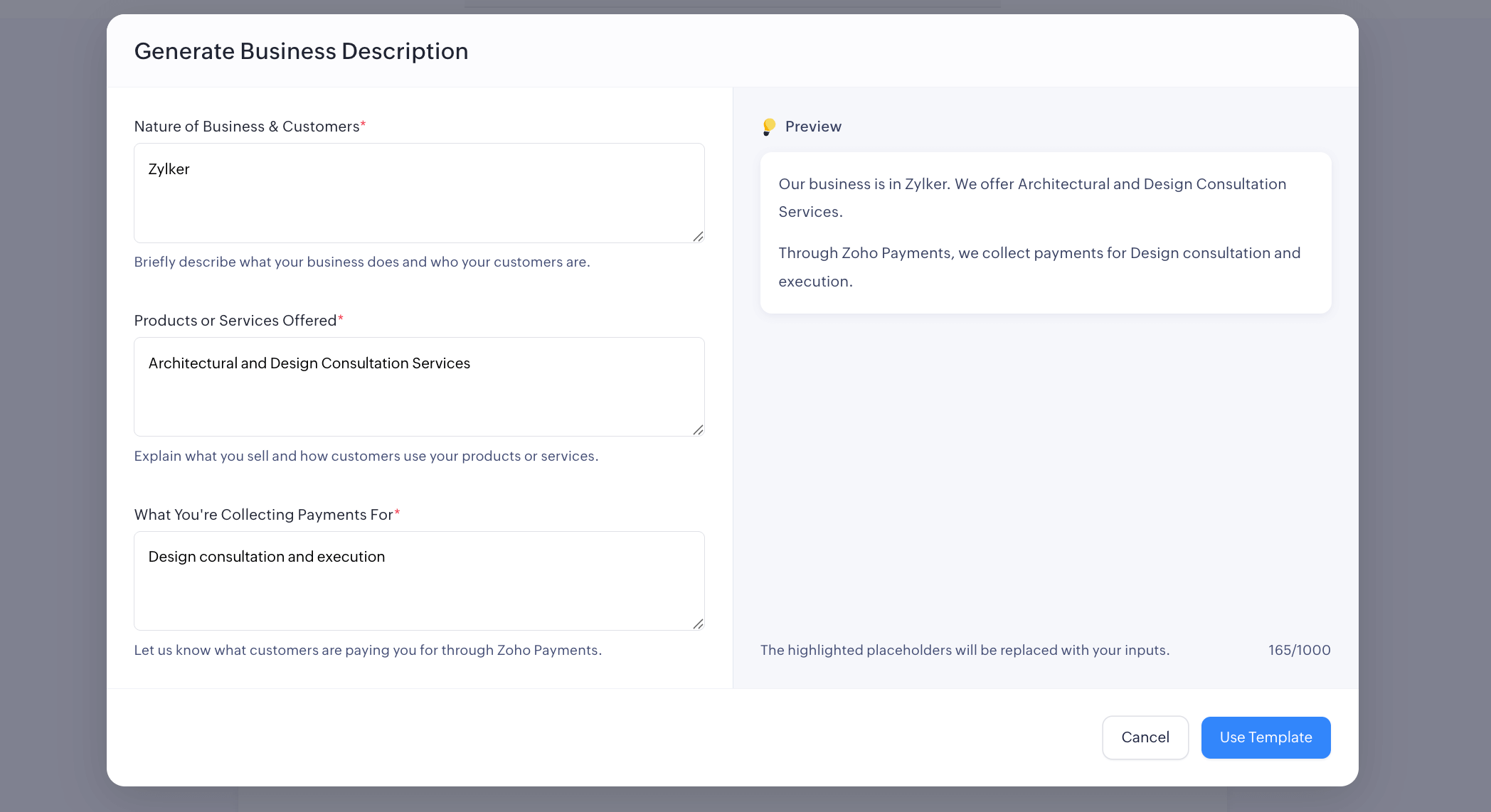Click hint text 'Briefly describe what your business does'
Image resolution: width=1491 pixels, height=812 pixels.
[361, 262]
